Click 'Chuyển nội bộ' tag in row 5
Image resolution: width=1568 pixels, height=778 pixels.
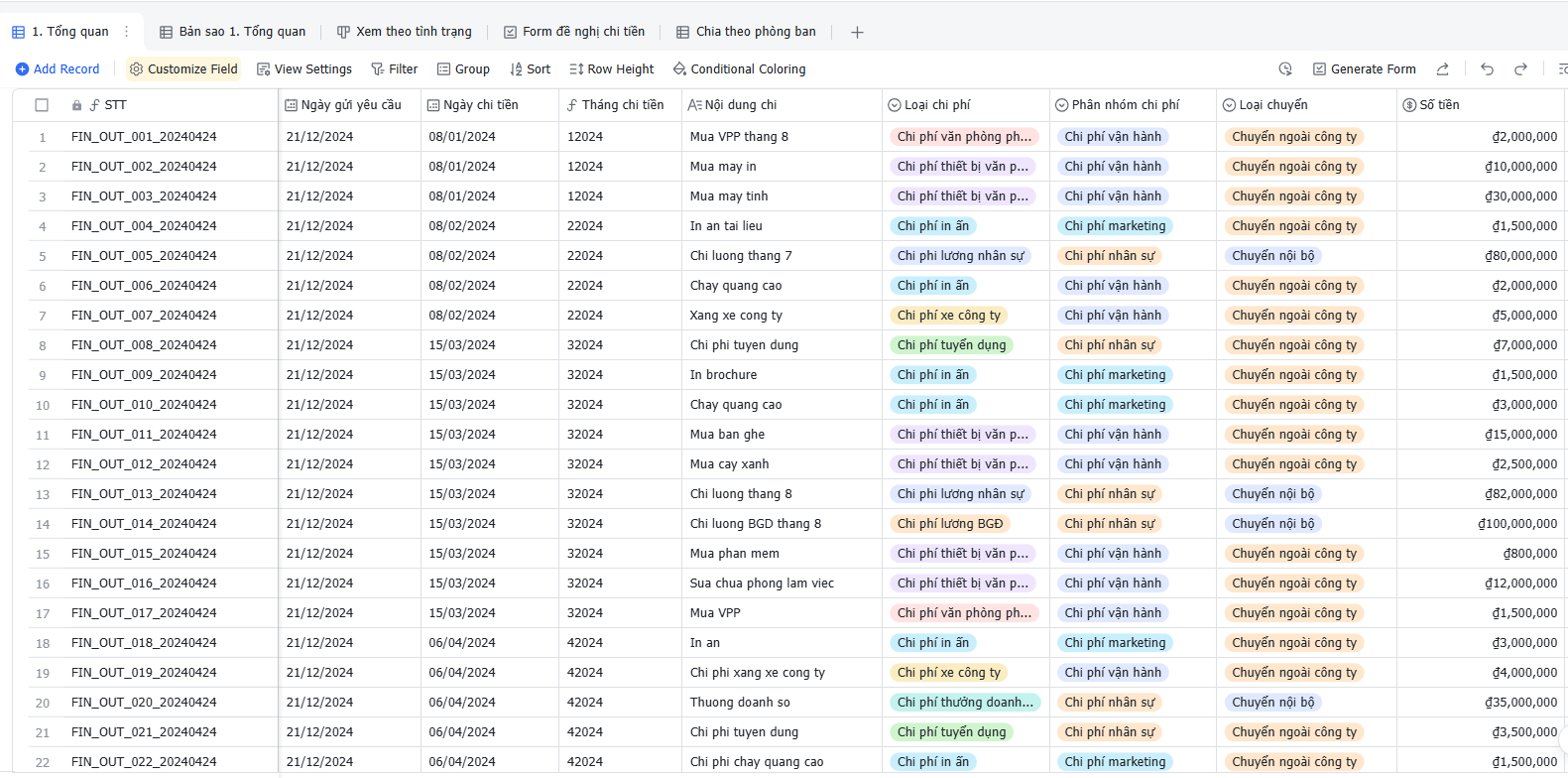(1273, 256)
